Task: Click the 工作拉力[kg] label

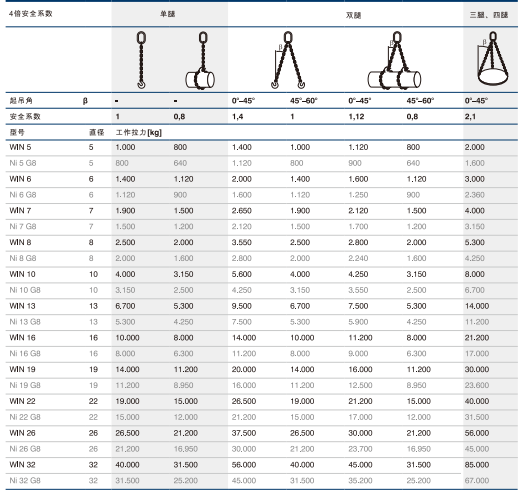Action: (139, 132)
